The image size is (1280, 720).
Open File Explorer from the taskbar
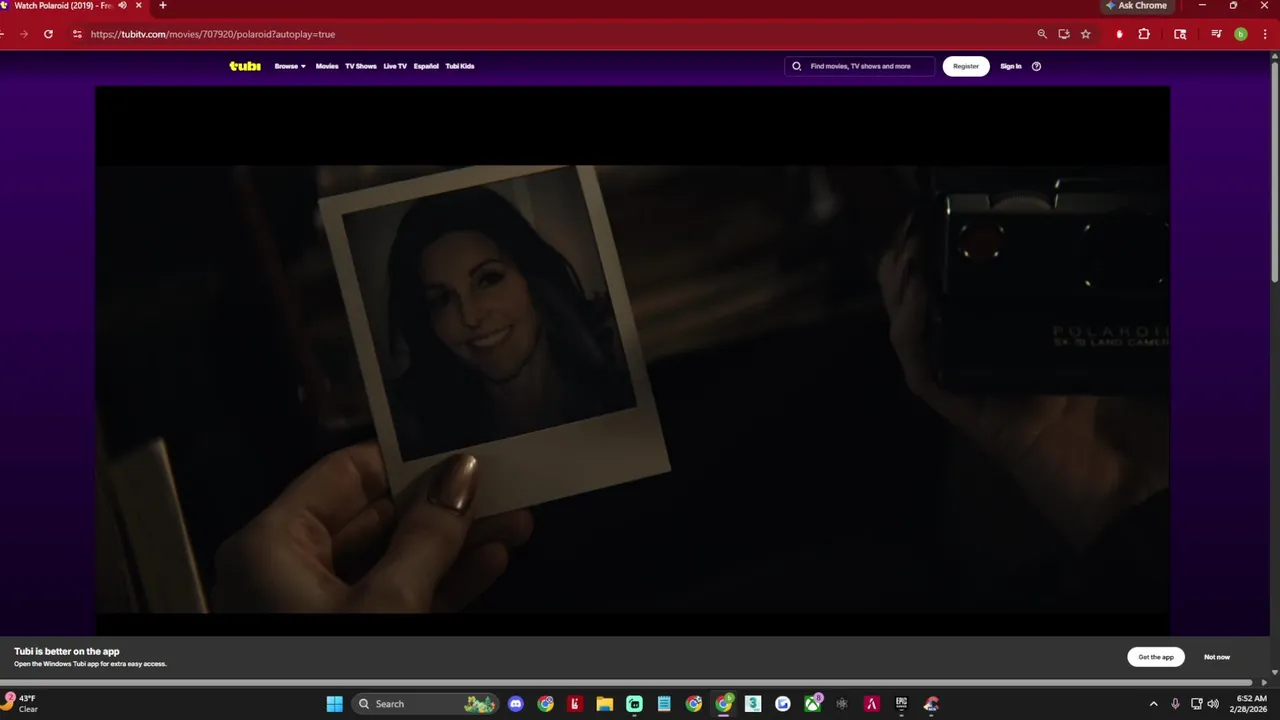tap(604, 704)
